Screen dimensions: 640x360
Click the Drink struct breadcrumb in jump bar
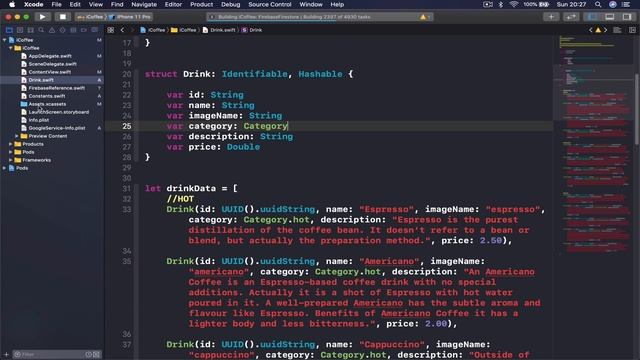252,30
